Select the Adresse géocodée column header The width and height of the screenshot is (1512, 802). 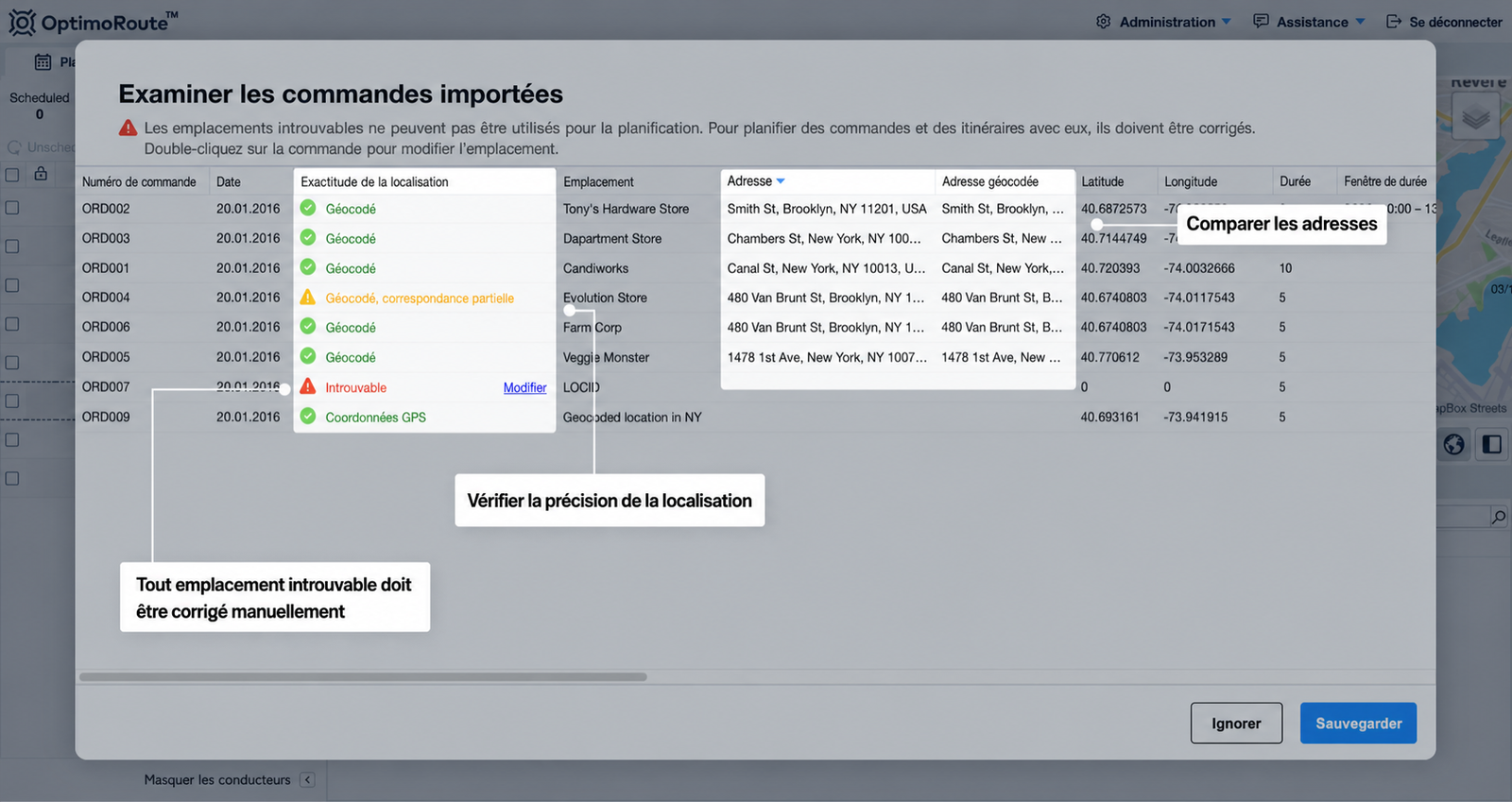pos(989,181)
